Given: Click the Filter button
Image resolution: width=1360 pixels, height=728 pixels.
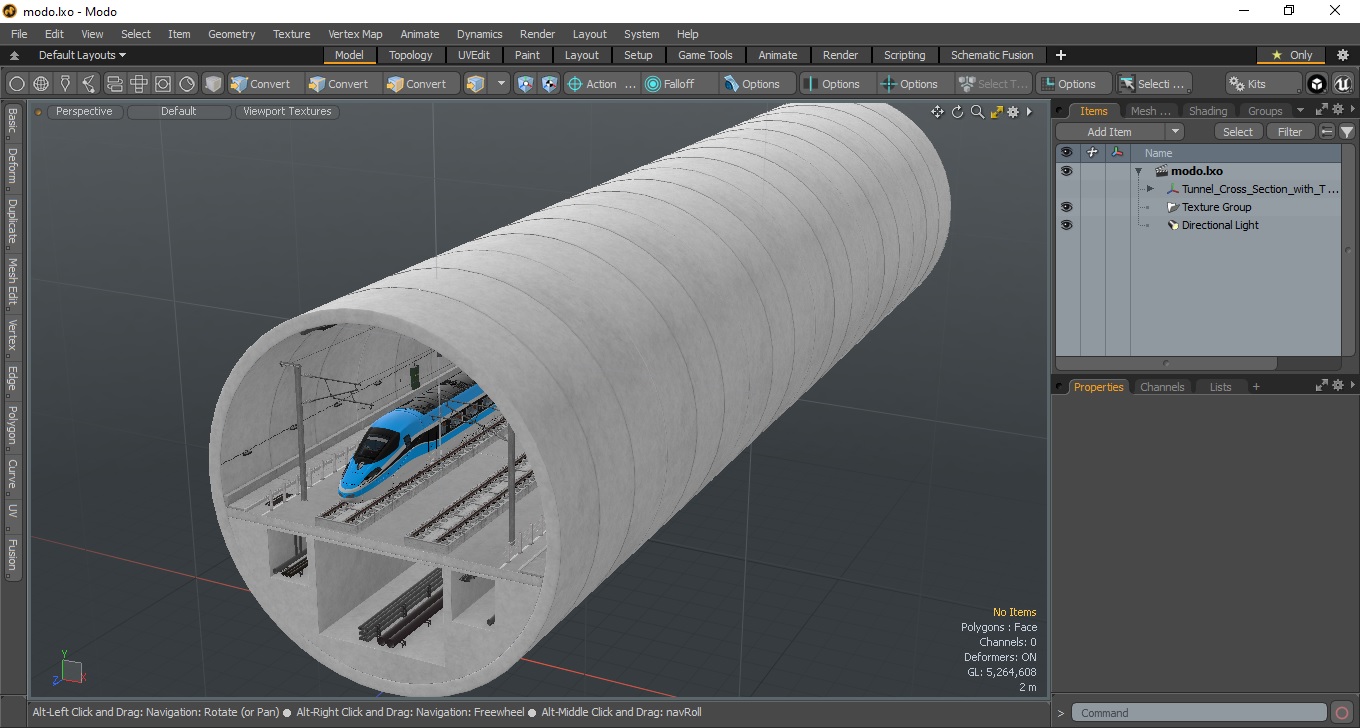Looking at the screenshot, I should [x=1290, y=132].
